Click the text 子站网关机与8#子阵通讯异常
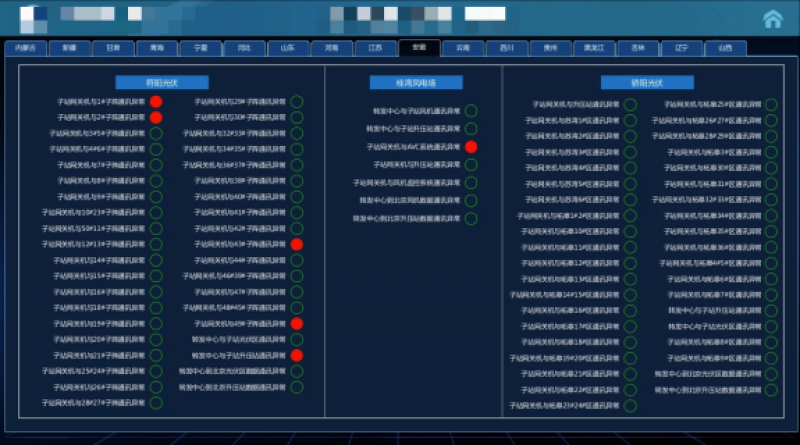 coord(101,181)
